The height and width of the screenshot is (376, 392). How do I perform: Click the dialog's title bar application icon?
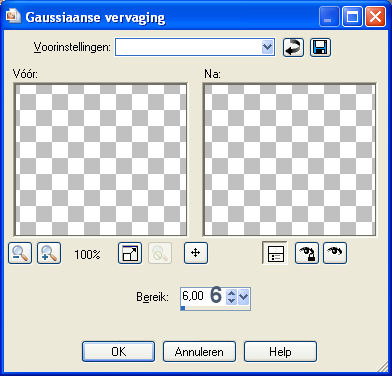click(x=13, y=16)
